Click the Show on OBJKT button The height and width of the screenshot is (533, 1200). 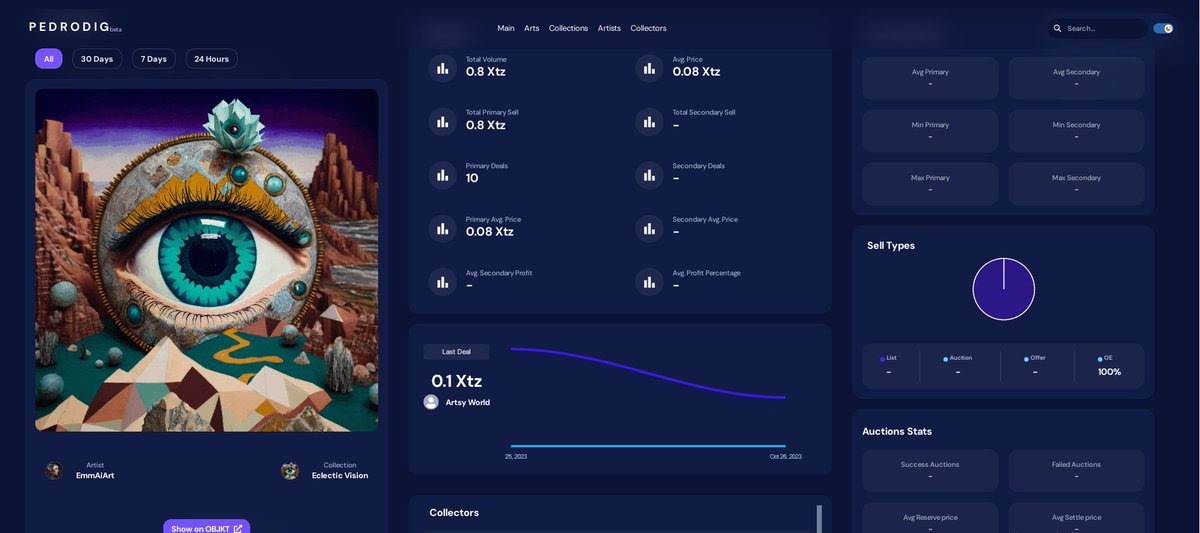coord(207,527)
